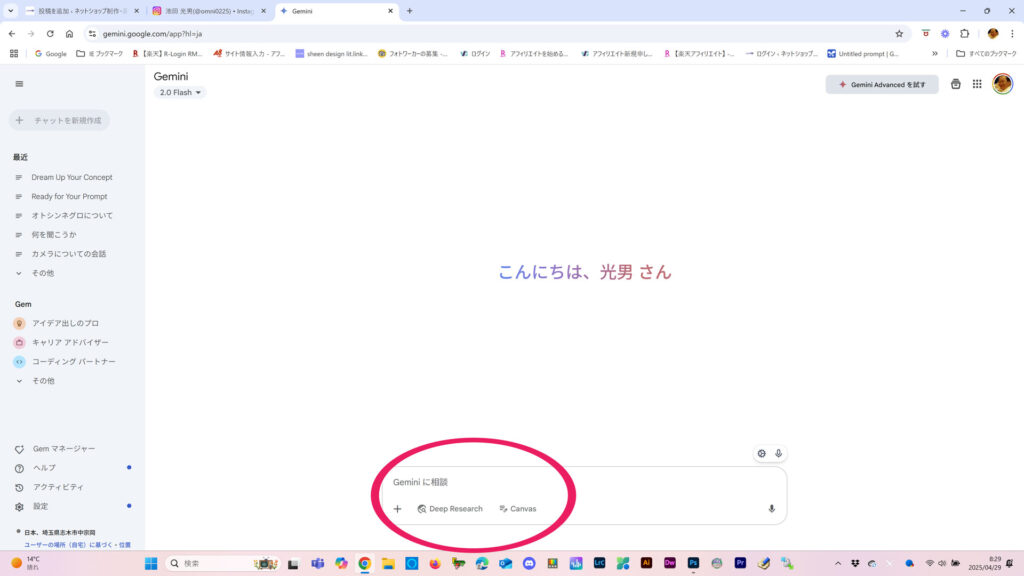The height and width of the screenshot is (576, 1024).
Task: Bookmark this page with the star icon
Action: click(x=899, y=34)
